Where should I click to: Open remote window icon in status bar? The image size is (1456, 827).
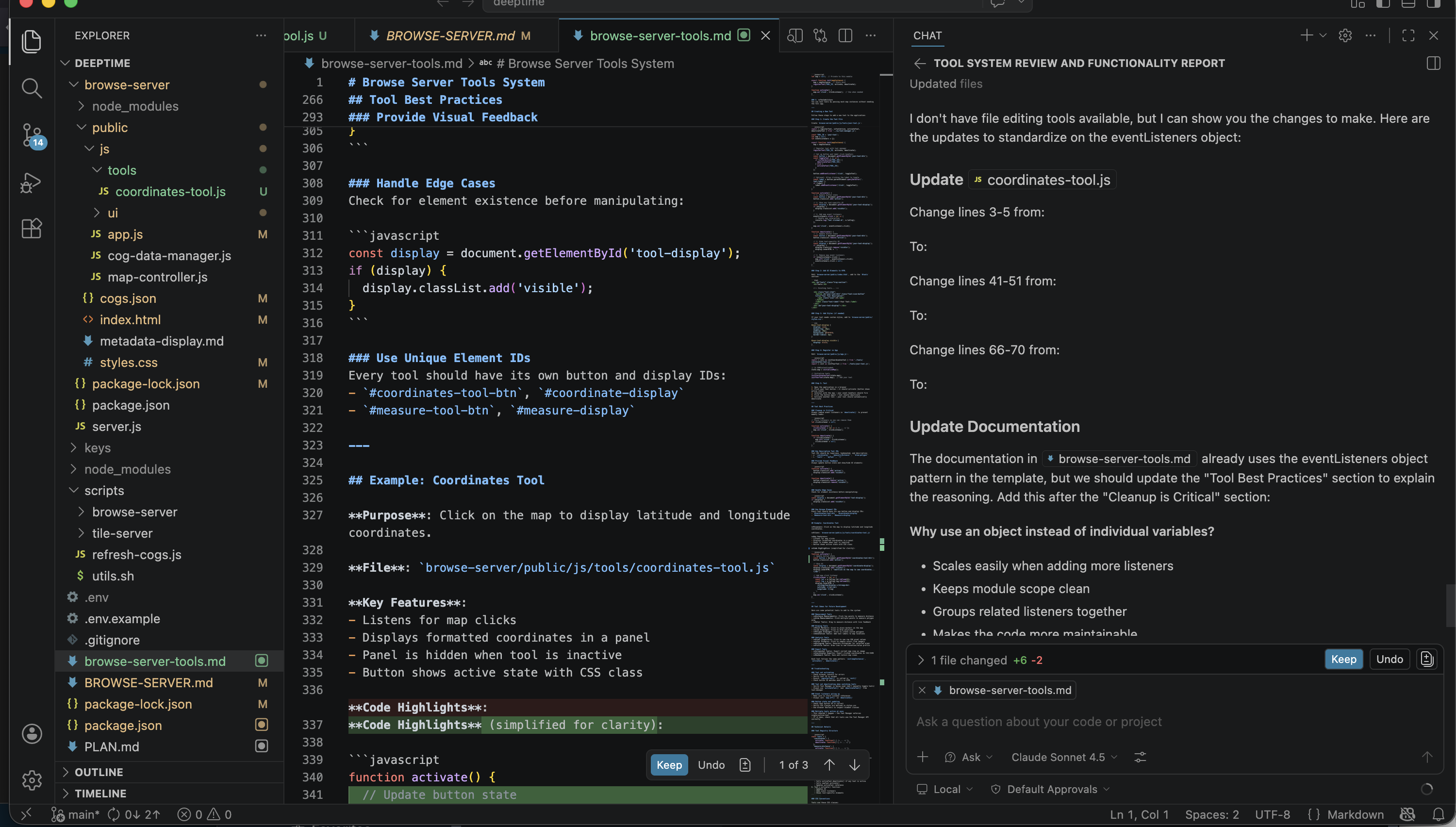tap(26, 814)
